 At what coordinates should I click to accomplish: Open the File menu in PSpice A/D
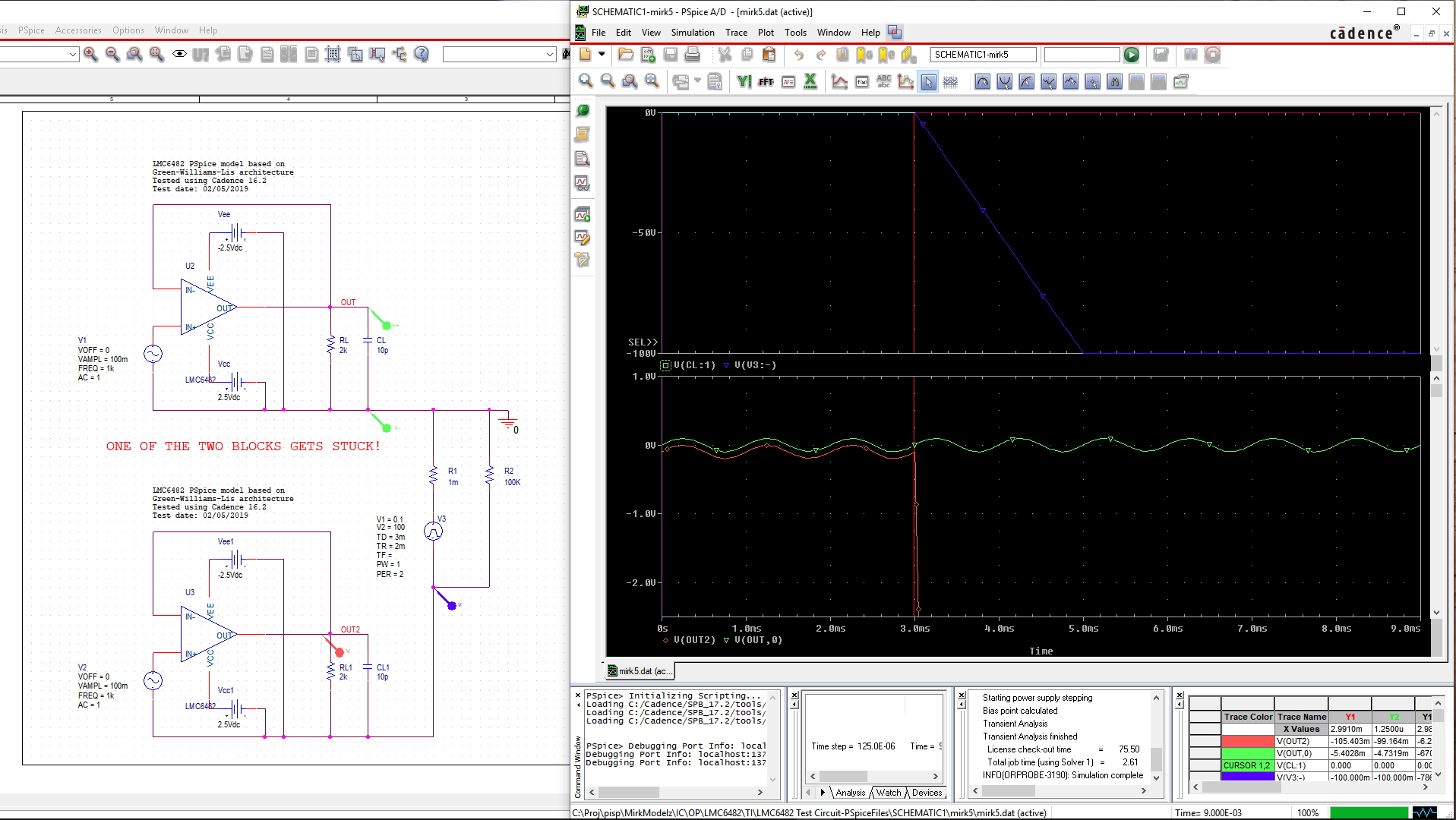click(599, 33)
